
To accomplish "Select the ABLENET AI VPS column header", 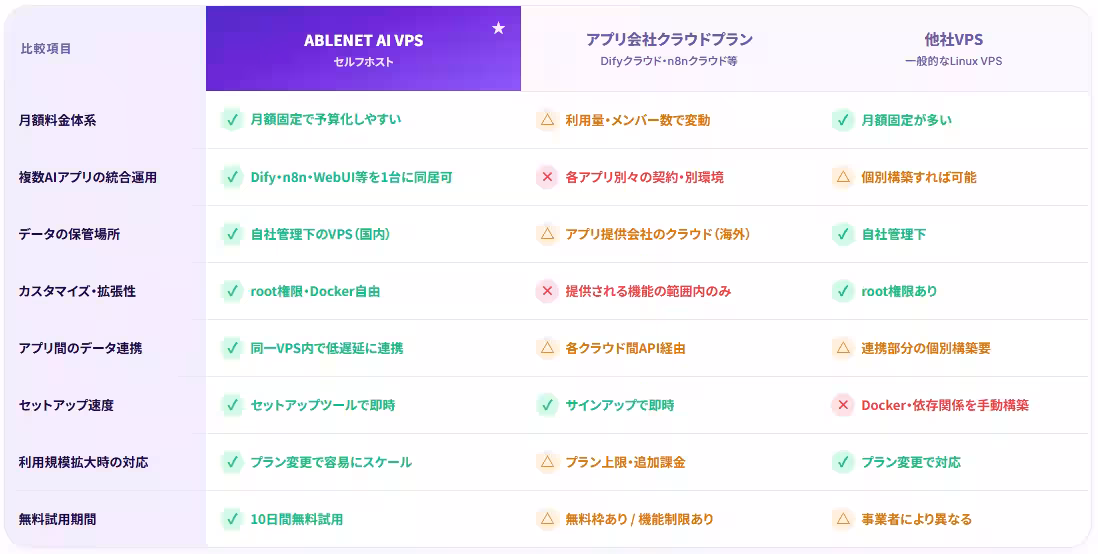I will coord(363,48).
